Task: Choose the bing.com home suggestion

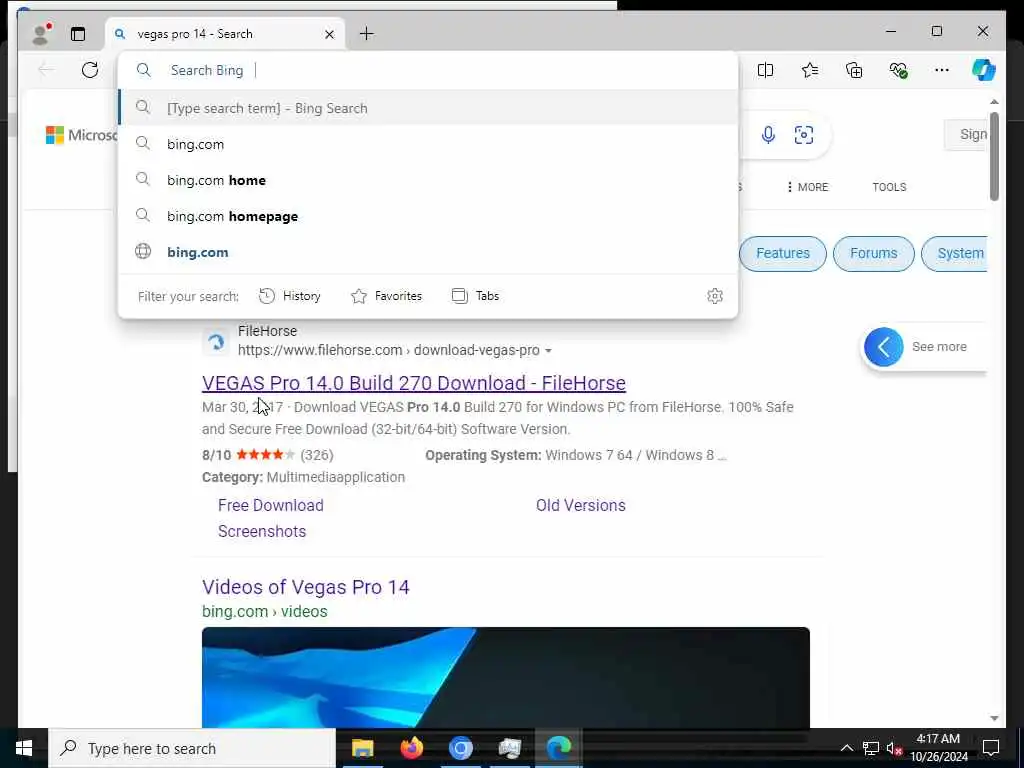Action: point(428,180)
